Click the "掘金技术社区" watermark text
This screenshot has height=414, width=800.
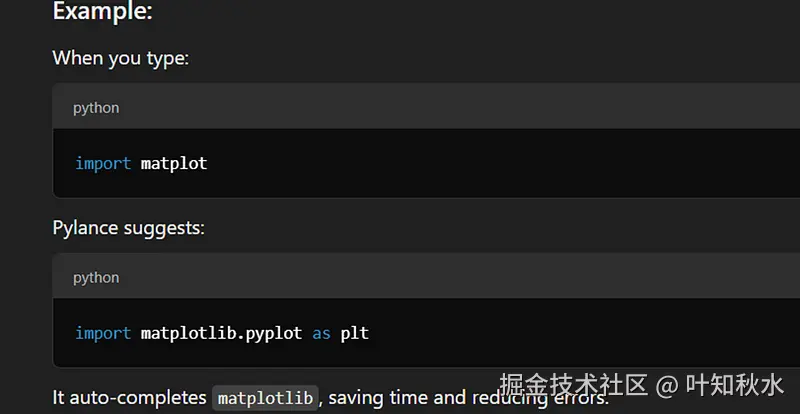[573, 385]
